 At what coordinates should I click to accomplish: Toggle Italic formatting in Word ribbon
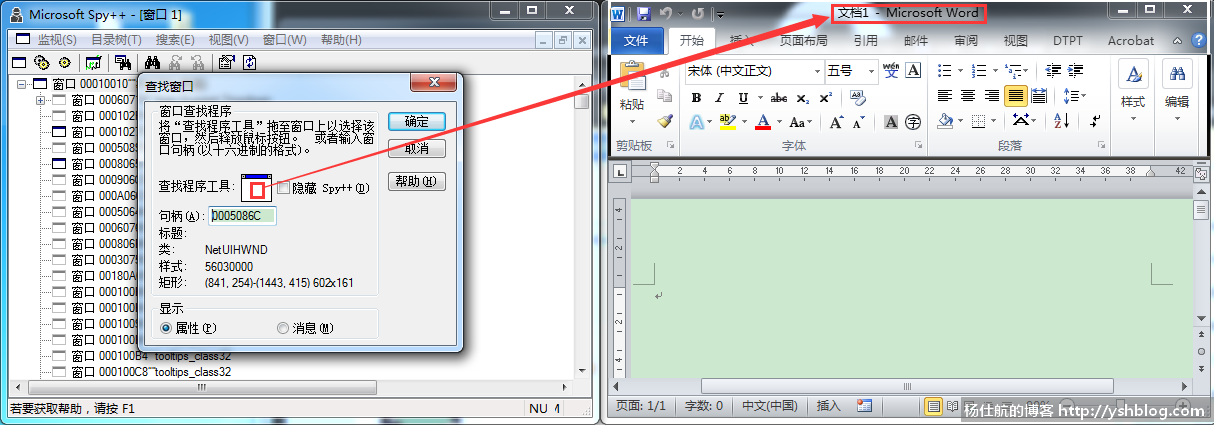click(x=719, y=98)
